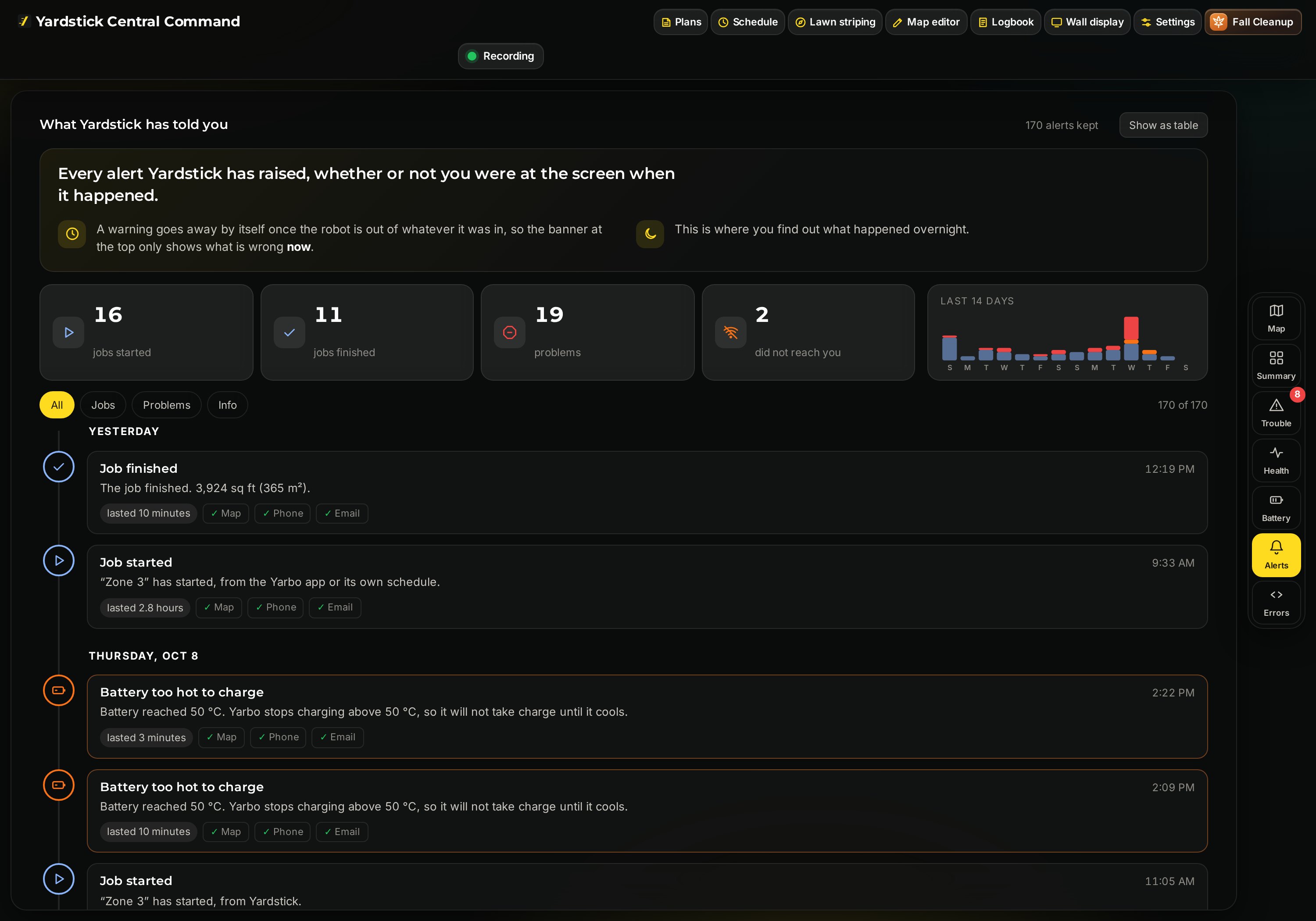Open the Lawn striping page
Viewport: 1316px width, 921px height.
(835, 22)
